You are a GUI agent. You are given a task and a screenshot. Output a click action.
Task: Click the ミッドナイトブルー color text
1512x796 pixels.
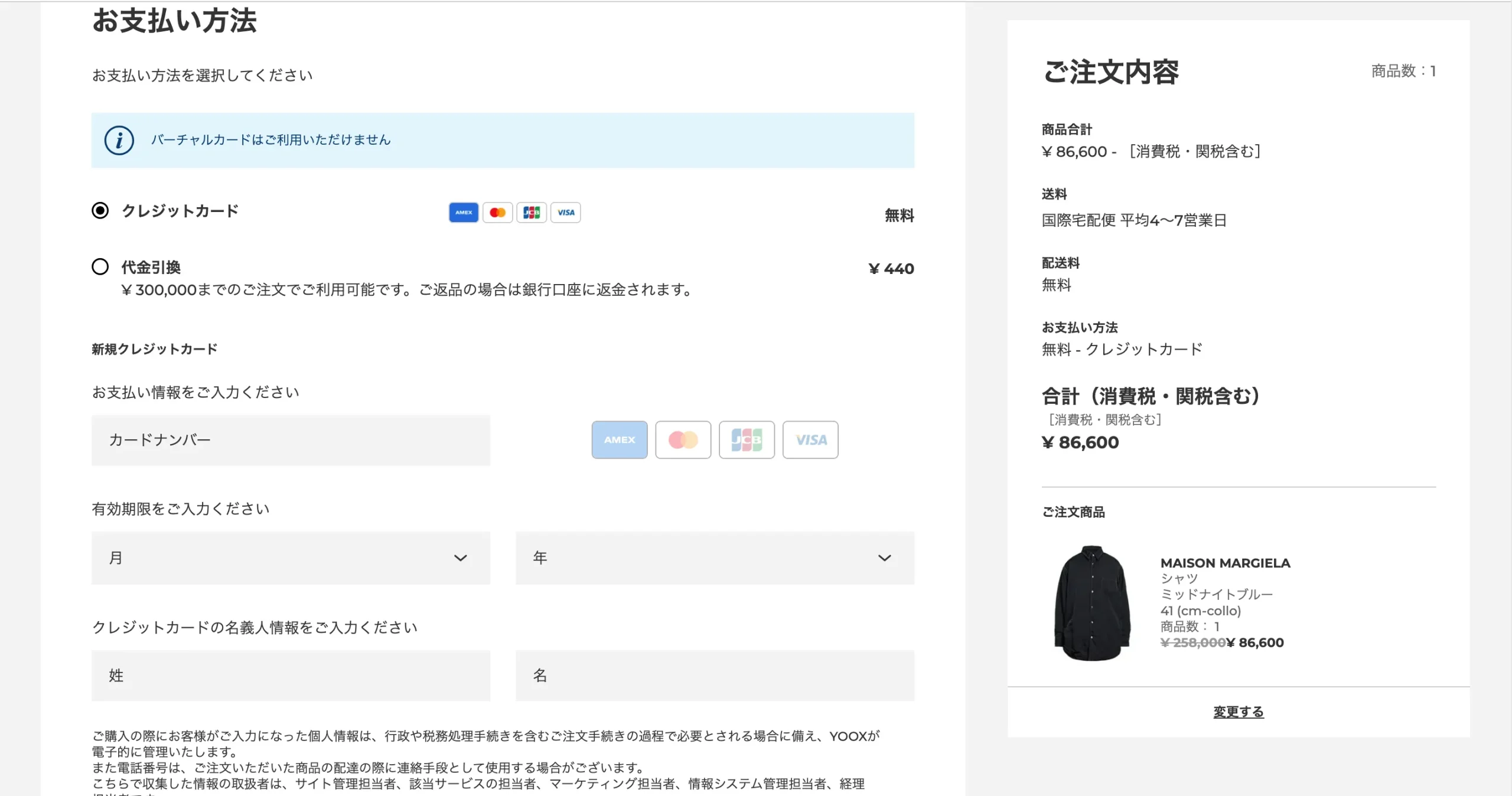[x=1217, y=595]
